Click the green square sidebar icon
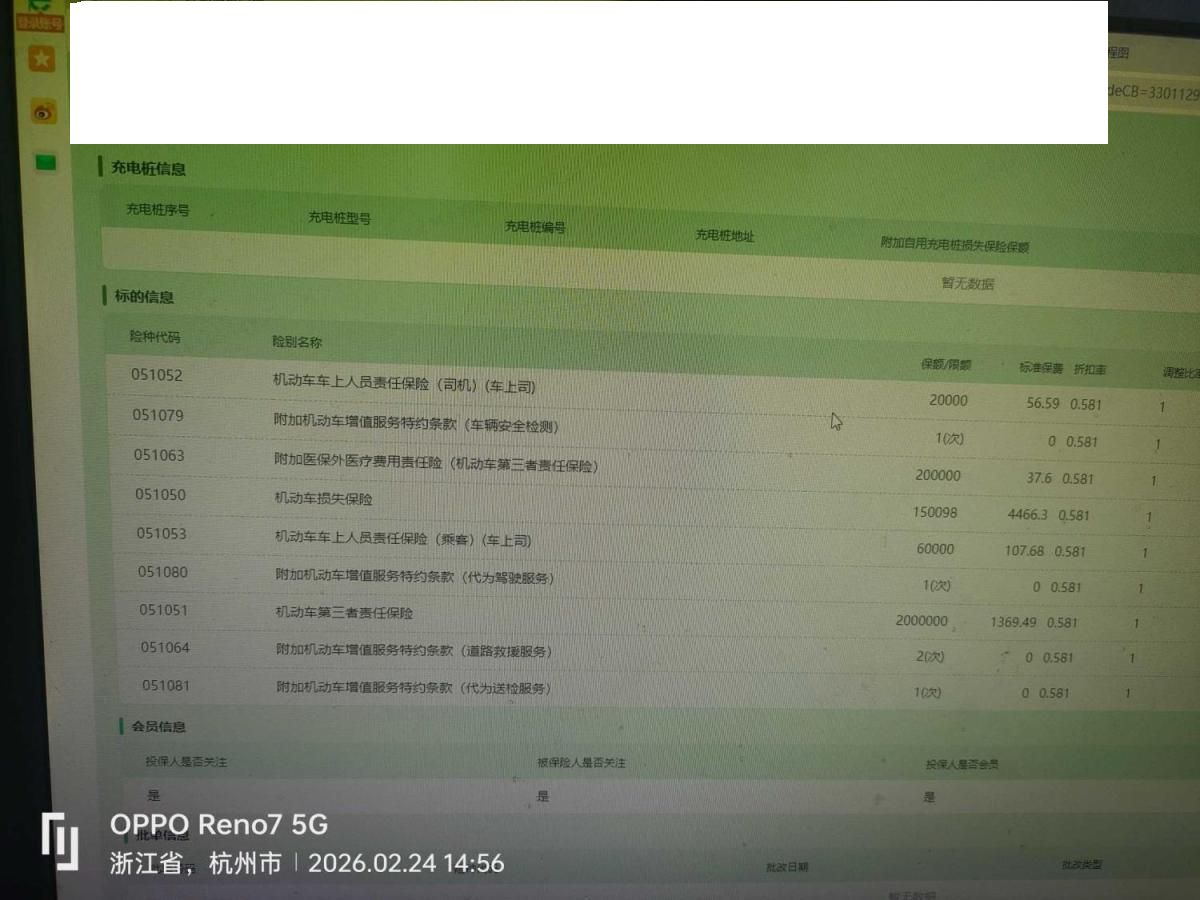This screenshot has width=1200, height=900. [46, 162]
